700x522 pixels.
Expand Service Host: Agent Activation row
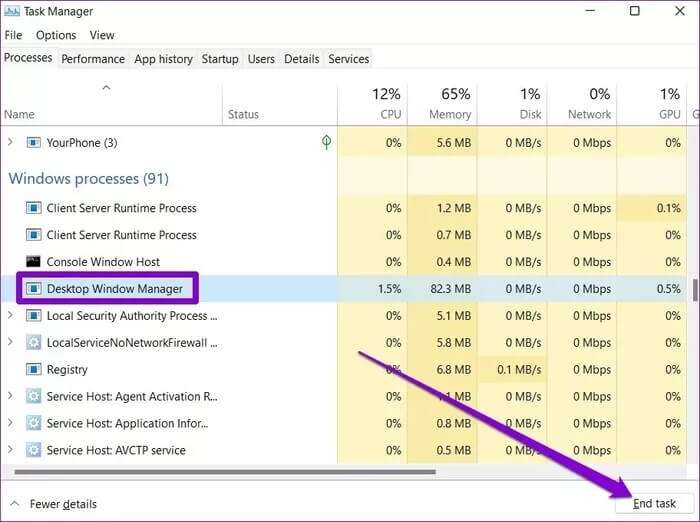click(x=10, y=396)
